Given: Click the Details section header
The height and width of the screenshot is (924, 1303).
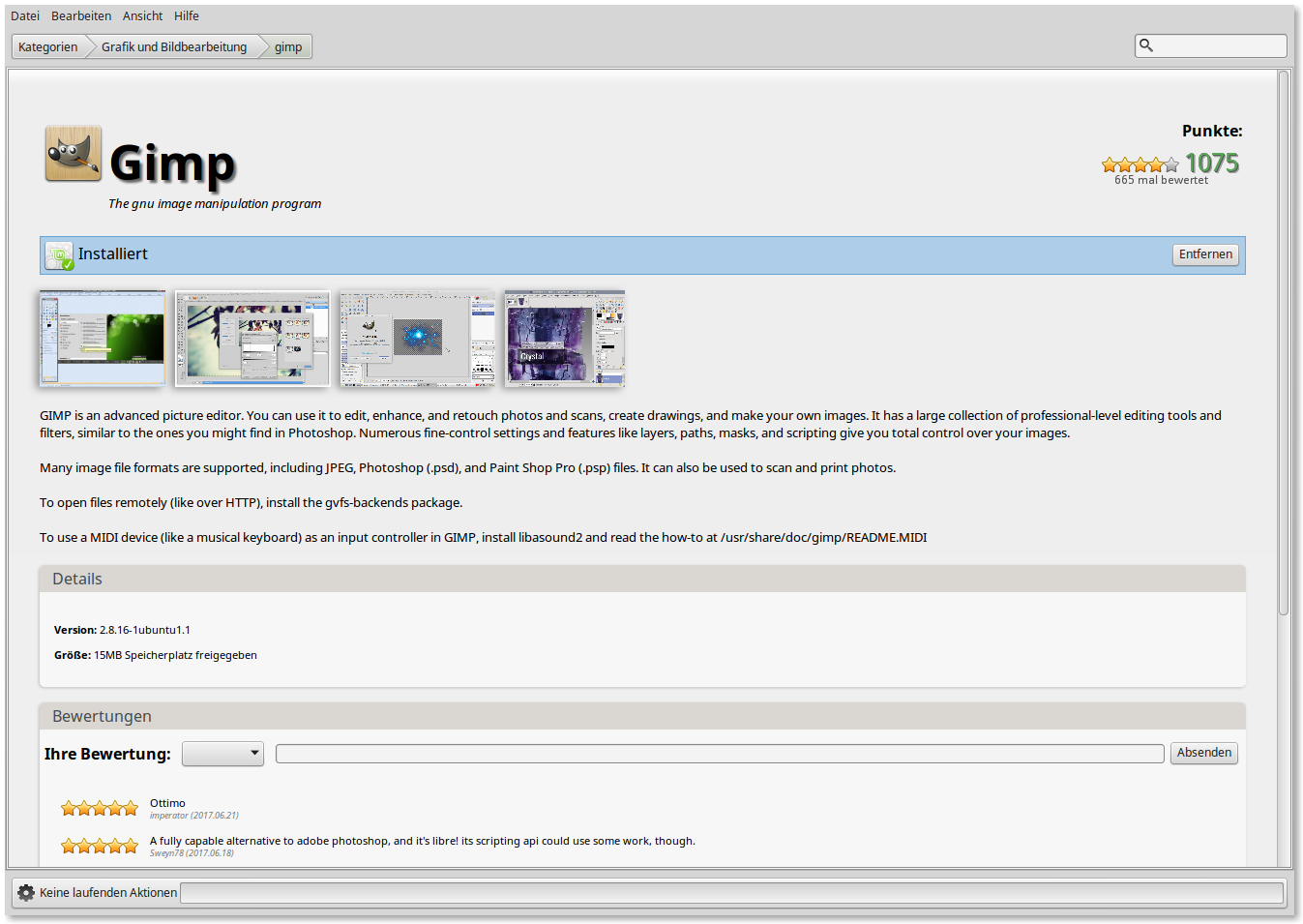Looking at the screenshot, I should click(x=642, y=579).
